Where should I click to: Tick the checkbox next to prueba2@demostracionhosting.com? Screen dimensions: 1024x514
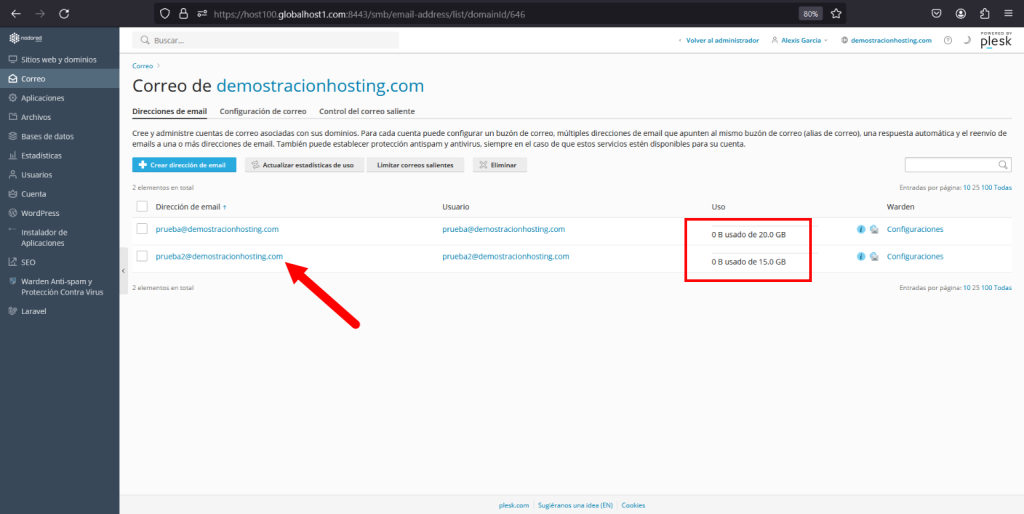142,256
